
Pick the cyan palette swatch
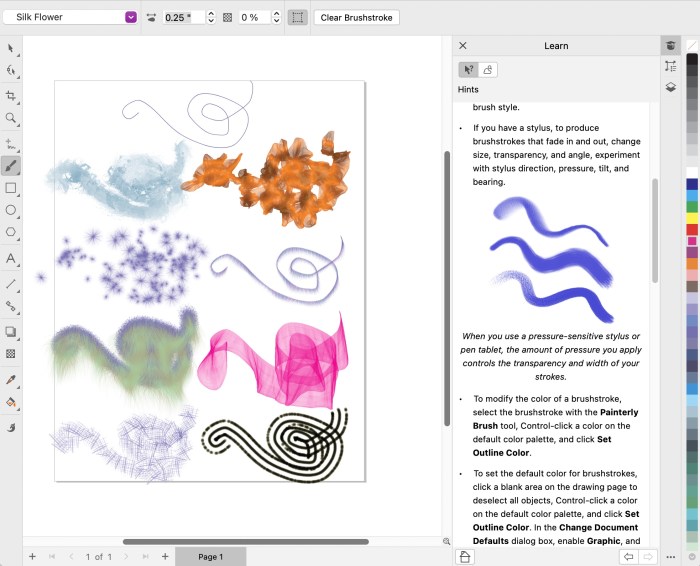point(692,195)
